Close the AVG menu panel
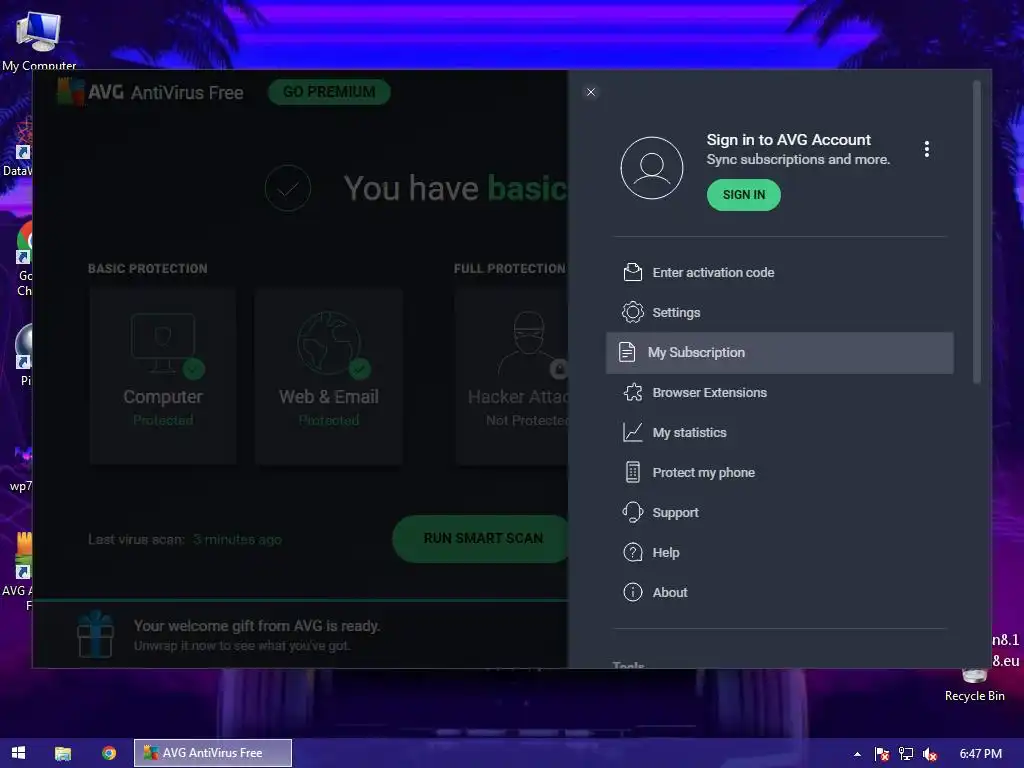The width and height of the screenshot is (1024, 768). [x=590, y=92]
